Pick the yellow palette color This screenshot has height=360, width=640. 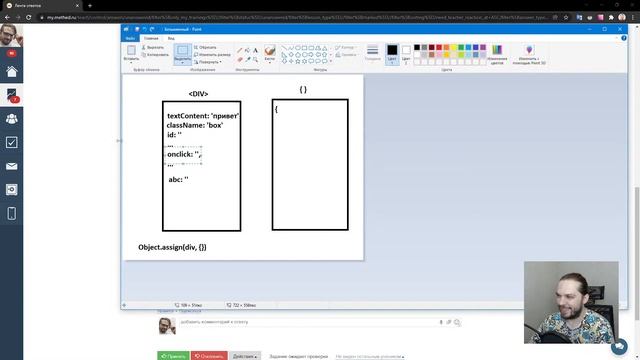click(x=453, y=47)
